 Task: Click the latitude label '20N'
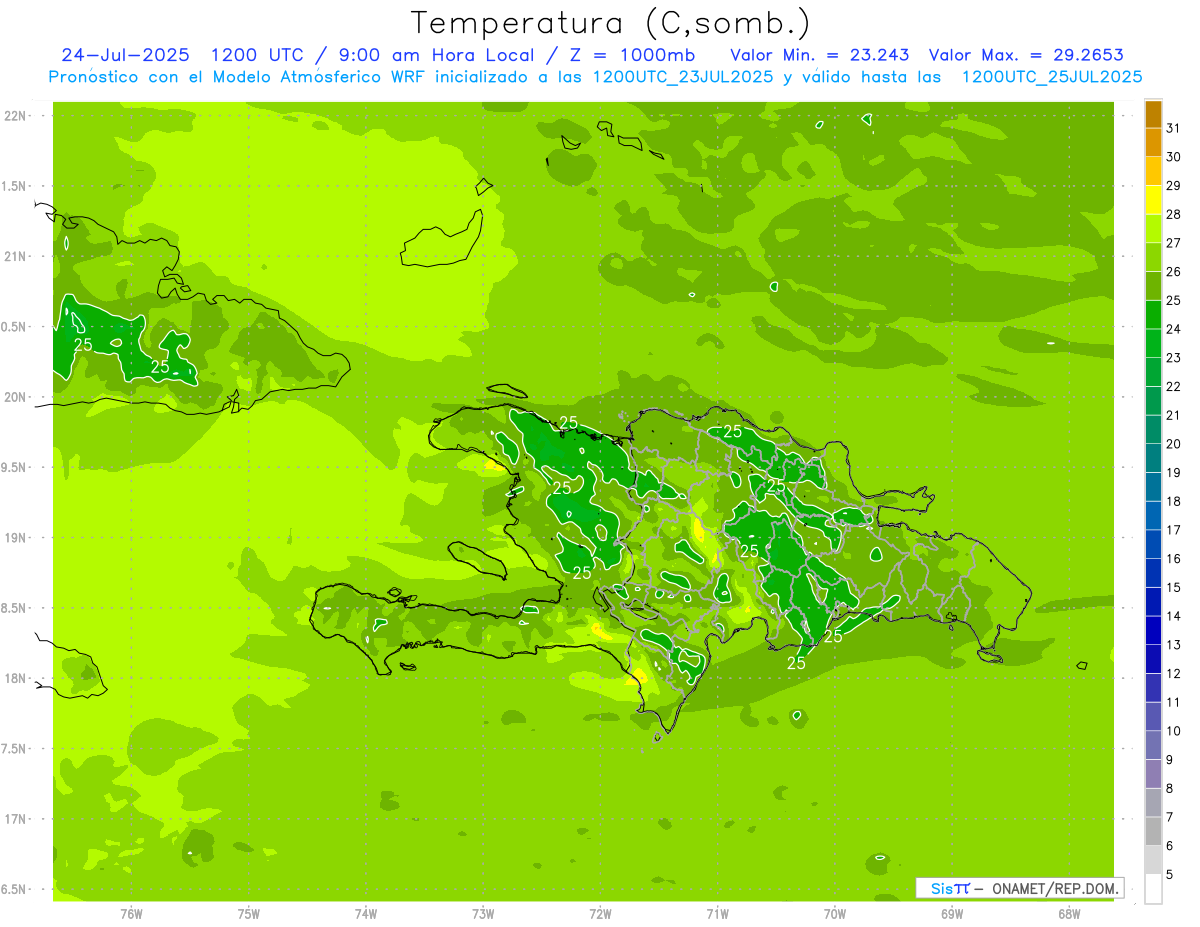pos(15,397)
